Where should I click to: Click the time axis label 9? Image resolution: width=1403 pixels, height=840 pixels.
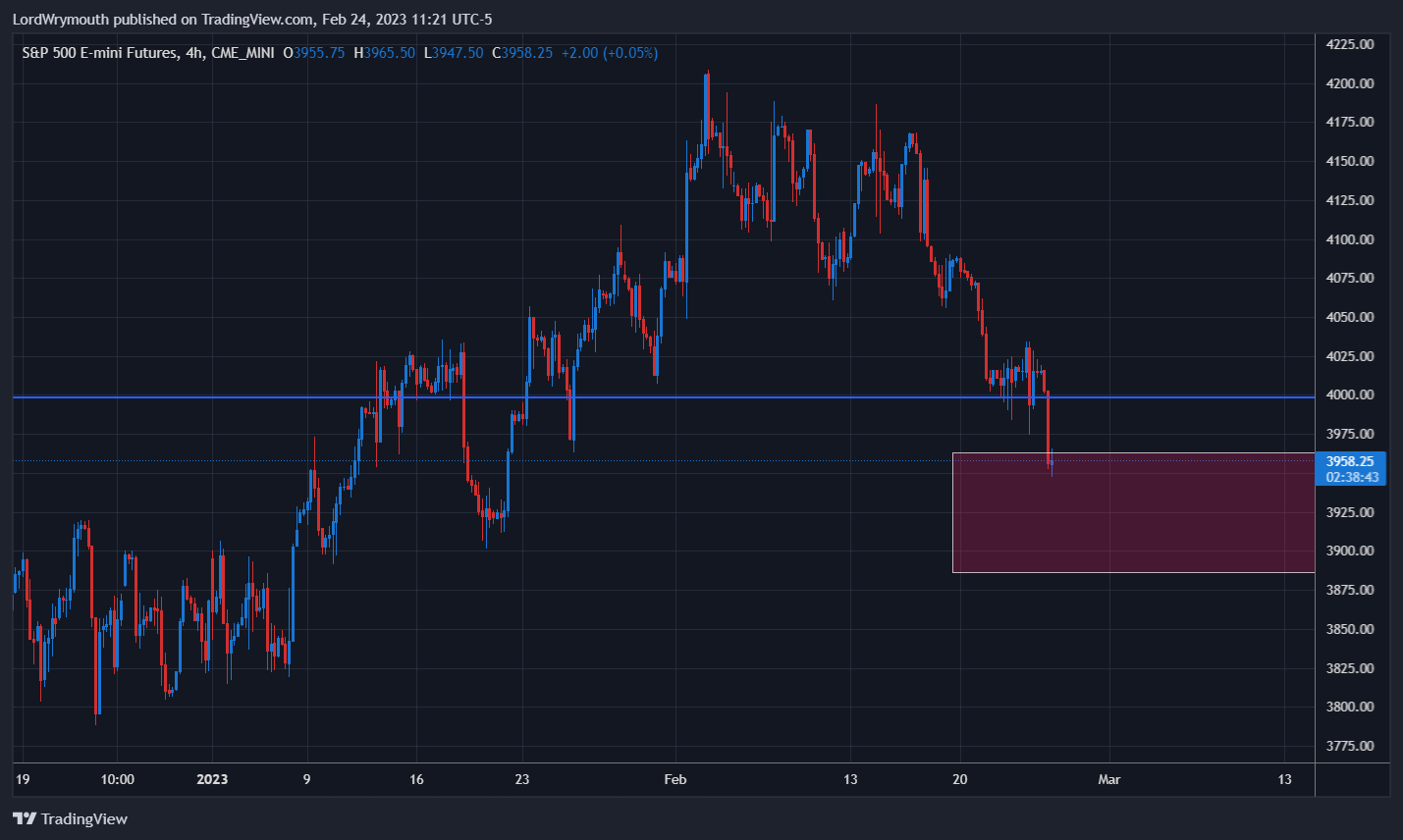pyautogui.click(x=307, y=779)
